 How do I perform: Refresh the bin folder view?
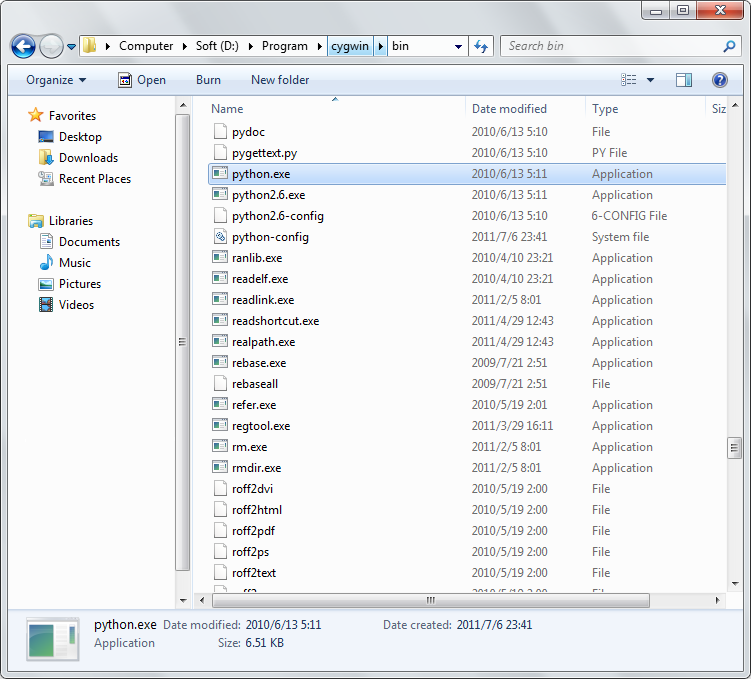pos(480,46)
